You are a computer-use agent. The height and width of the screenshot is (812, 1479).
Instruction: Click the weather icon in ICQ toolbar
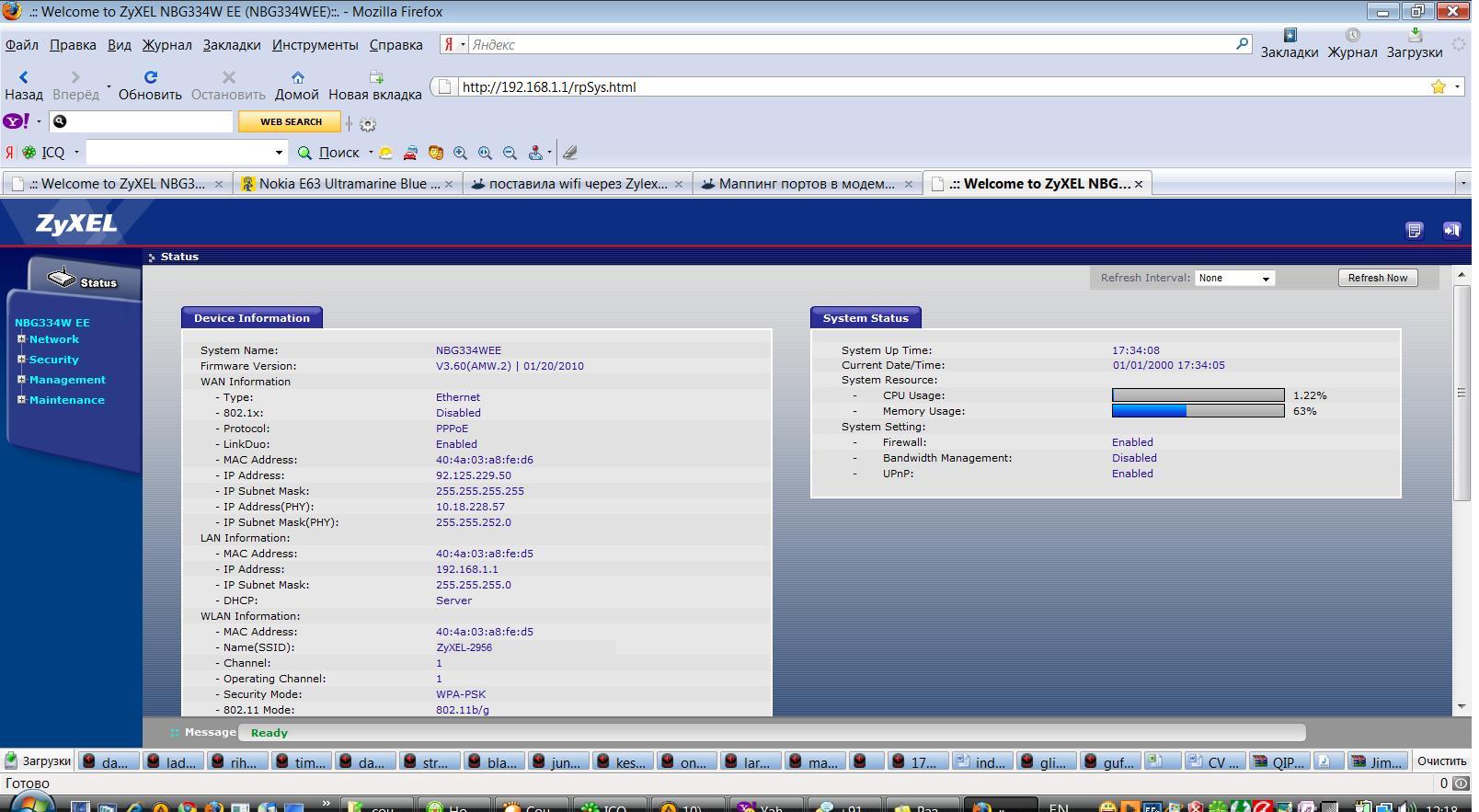386,153
